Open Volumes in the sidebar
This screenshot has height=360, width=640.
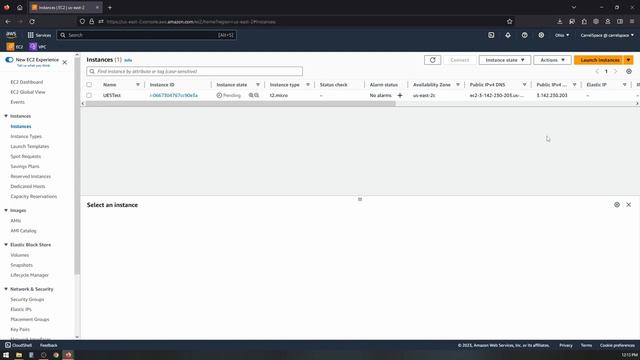pos(20,255)
